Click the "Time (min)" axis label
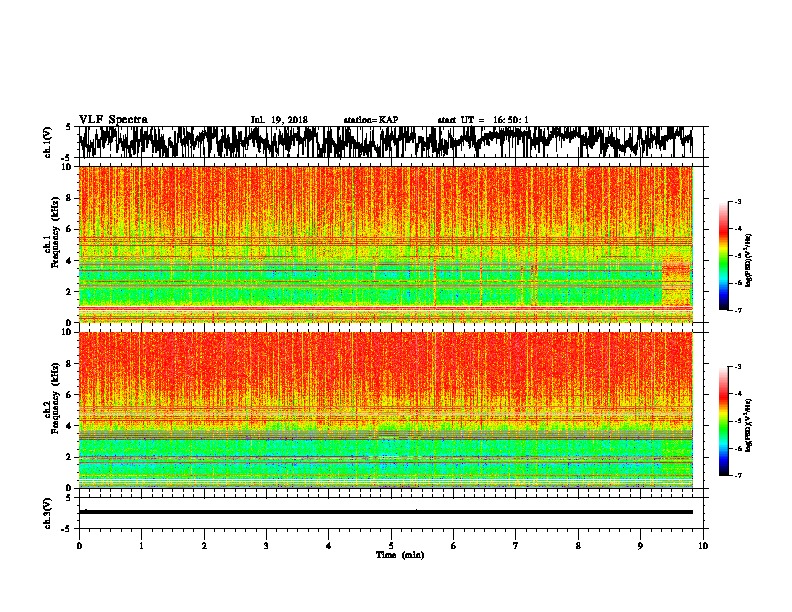 pos(400,555)
